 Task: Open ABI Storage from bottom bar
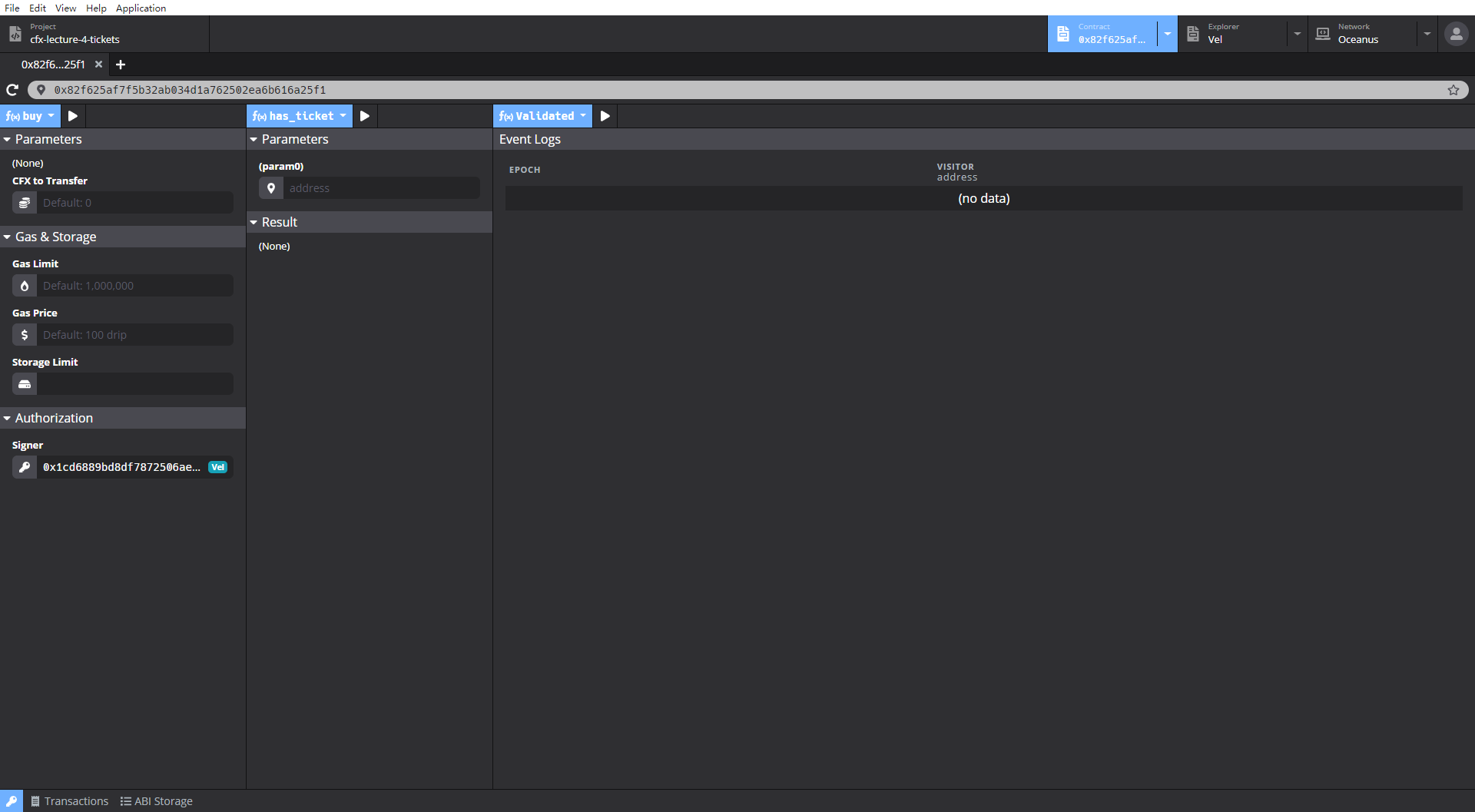point(157,801)
